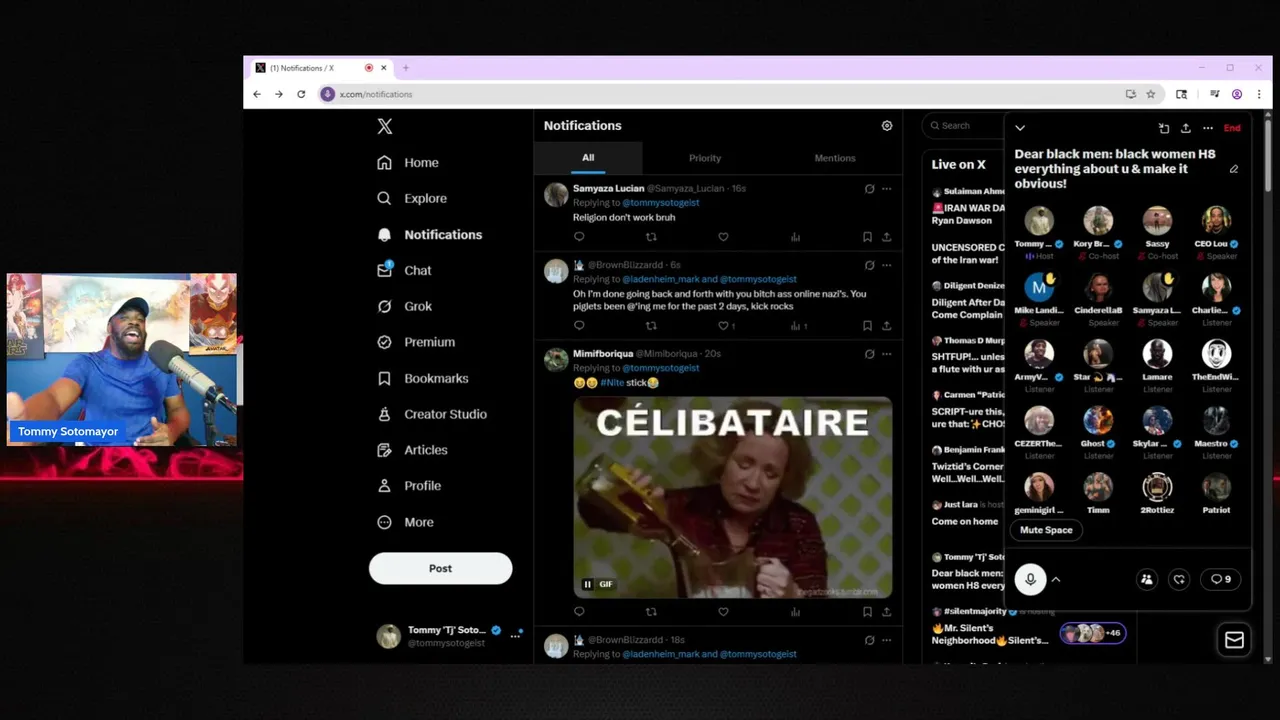Open more options on Mimifboriqua's post
Image resolution: width=1280 pixels, height=720 pixels.
tap(886, 354)
